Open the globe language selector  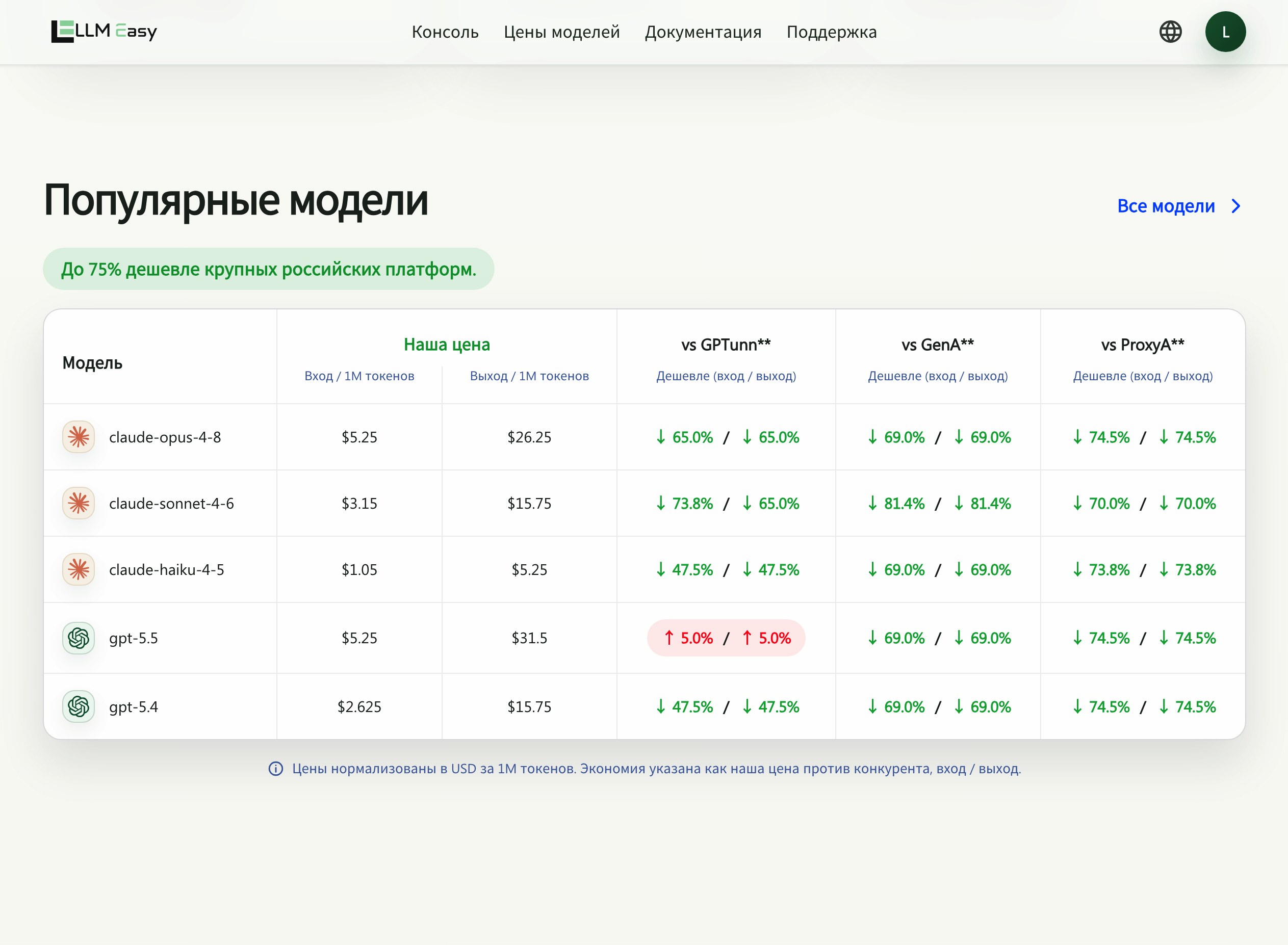tap(1170, 32)
